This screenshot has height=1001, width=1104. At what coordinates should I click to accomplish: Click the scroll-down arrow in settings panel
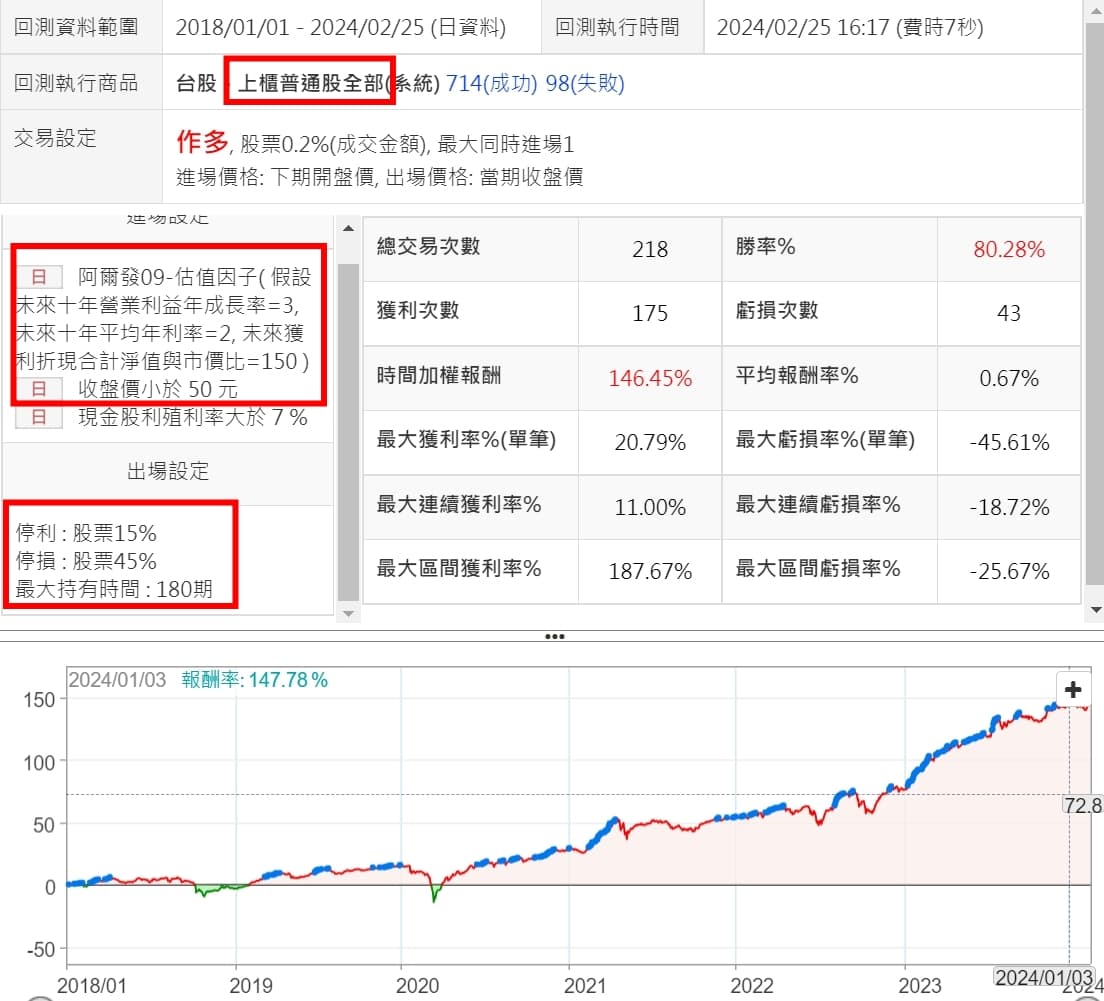coord(348,612)
